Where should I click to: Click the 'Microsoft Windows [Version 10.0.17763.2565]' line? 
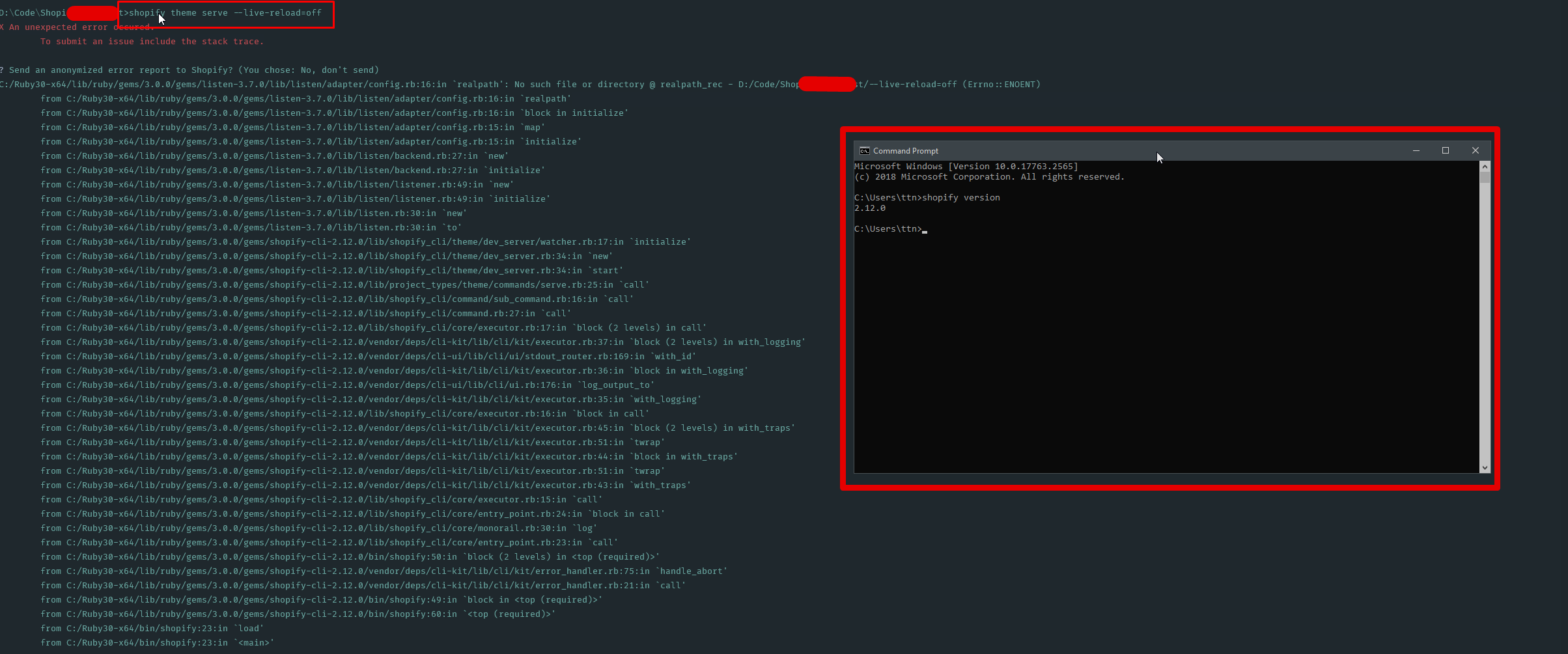[x=966, y=167]
